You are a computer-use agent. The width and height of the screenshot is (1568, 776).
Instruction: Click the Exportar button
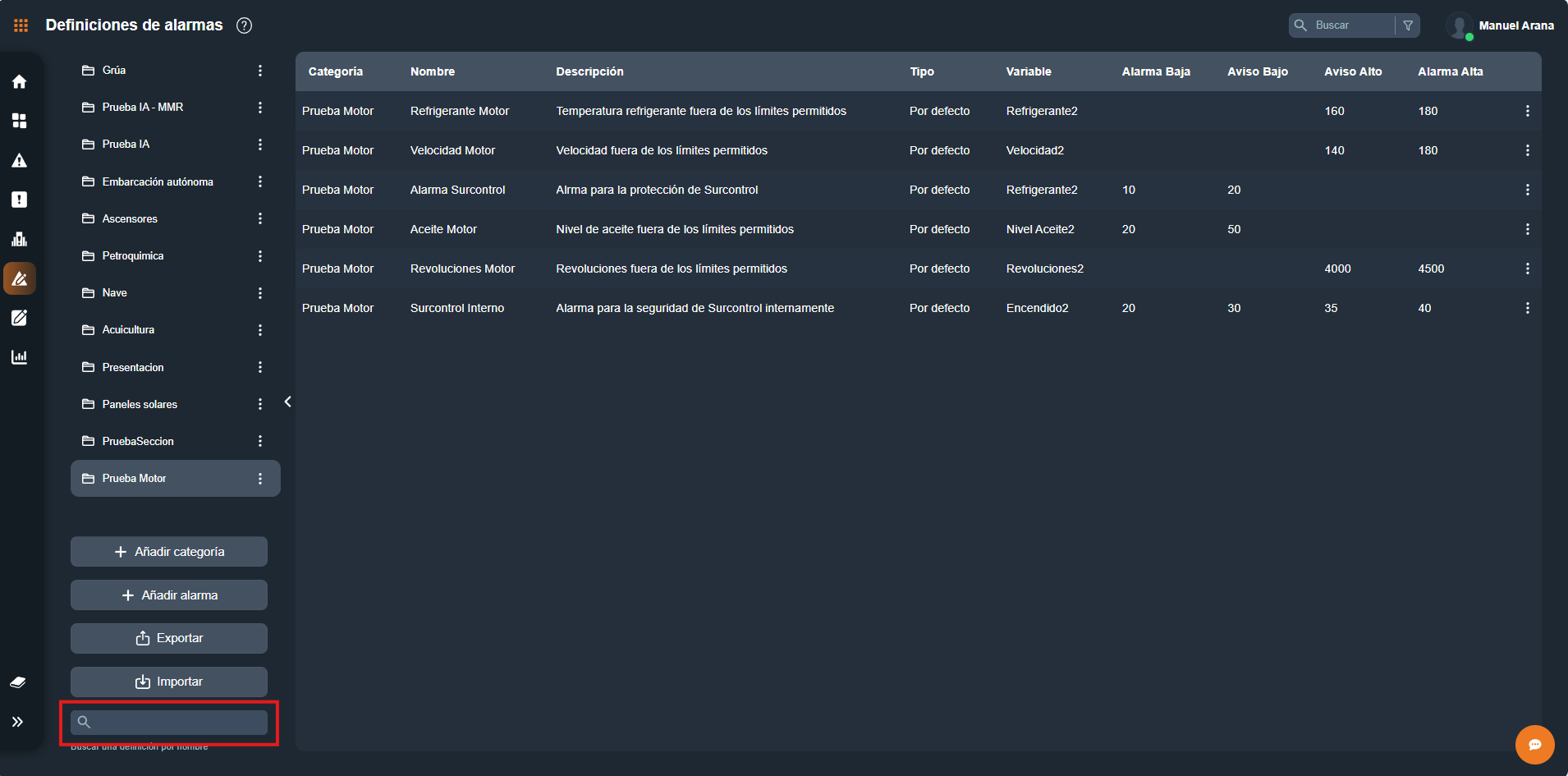click(169, 639)
